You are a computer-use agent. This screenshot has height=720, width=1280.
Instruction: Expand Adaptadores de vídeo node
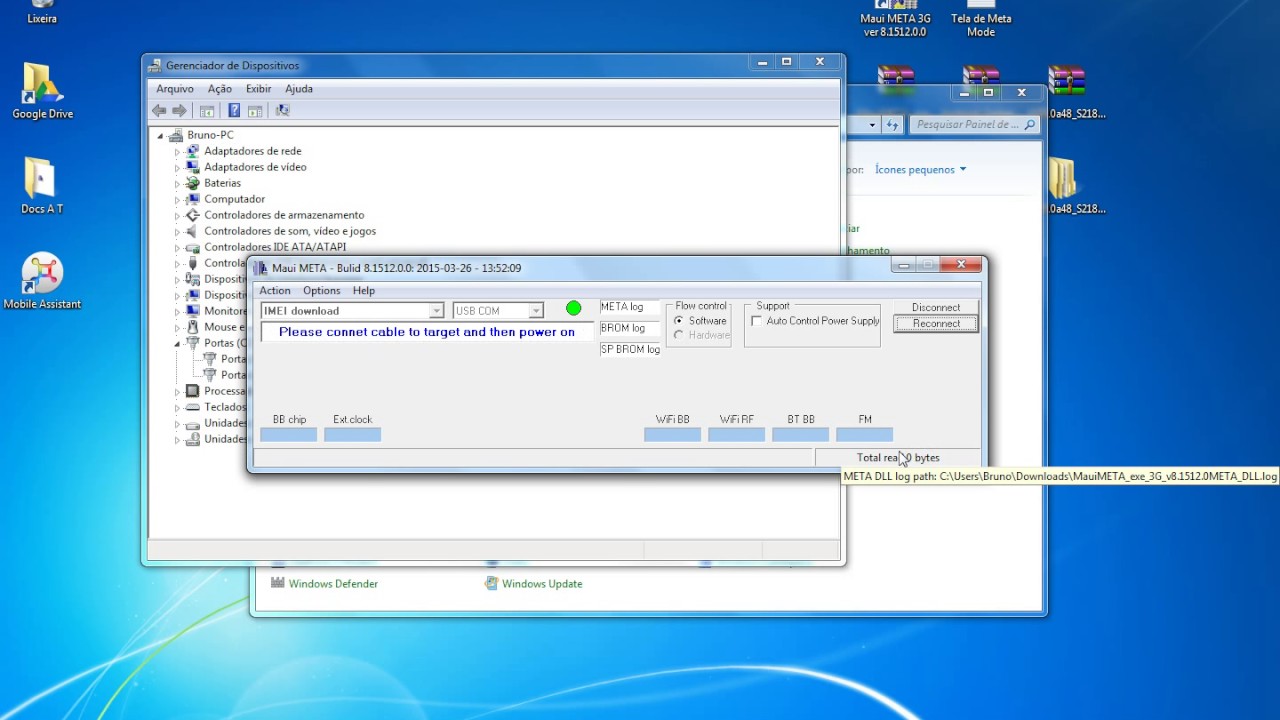178,168
